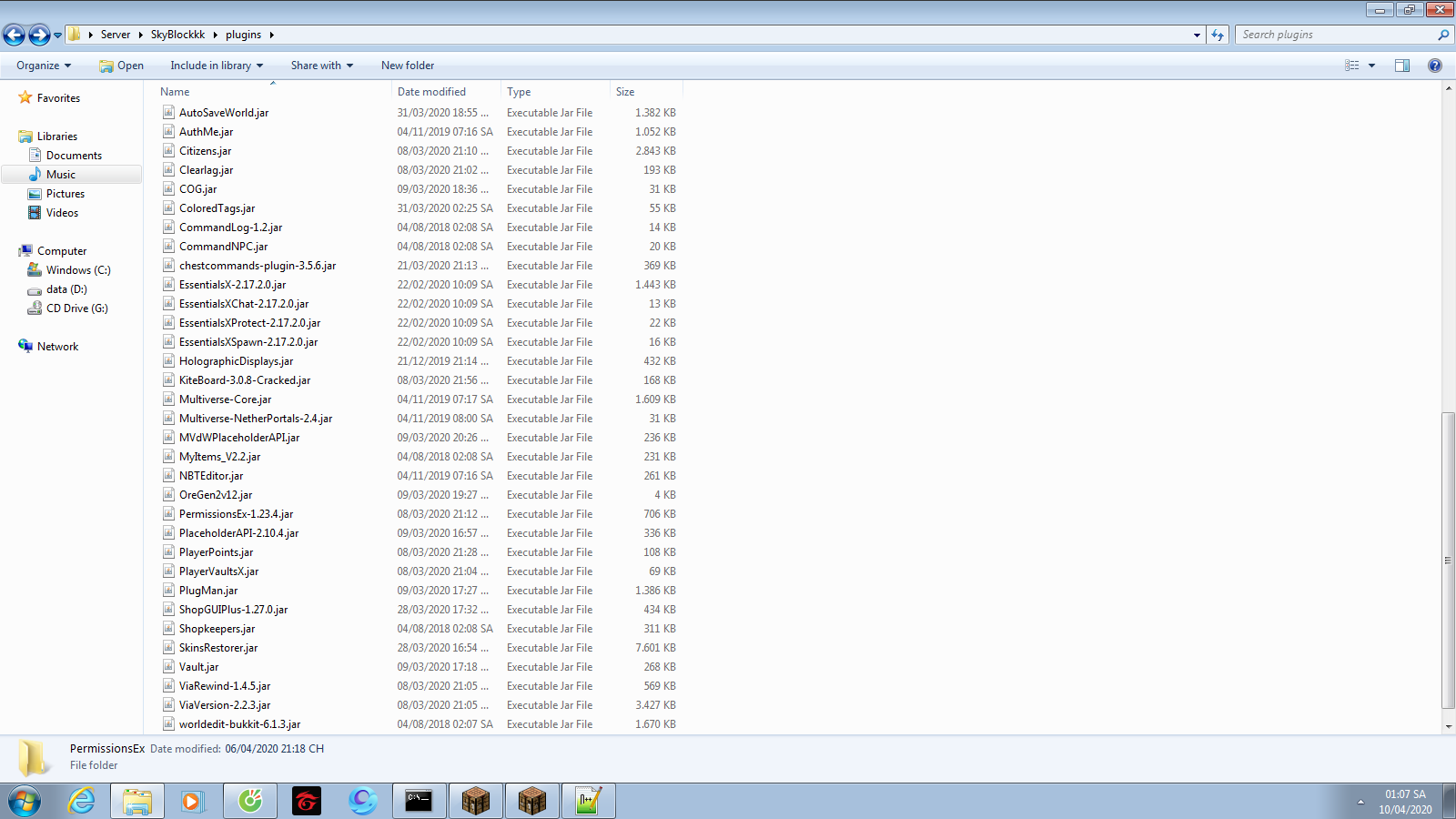
Task: Select the HolographicDisplays.jar file icon
Action: tap(168, 361)
